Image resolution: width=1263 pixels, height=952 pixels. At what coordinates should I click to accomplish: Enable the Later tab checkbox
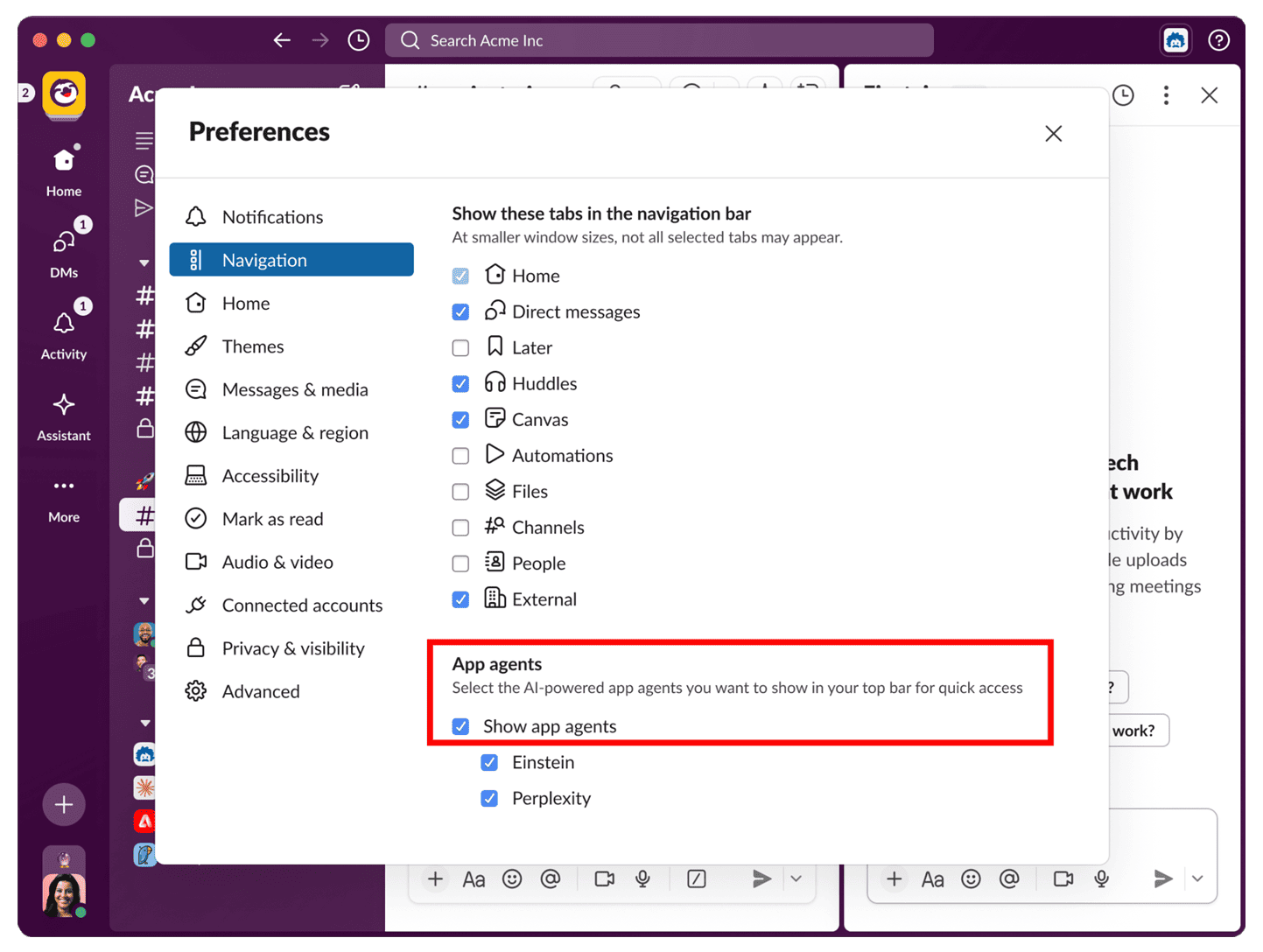tap(460, 347)
